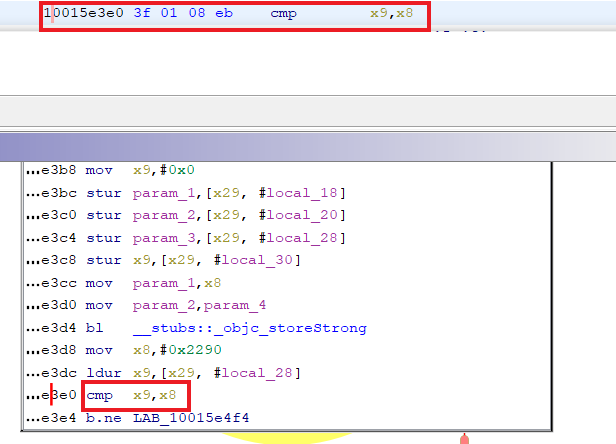The height and width of the screenshot is (444, 616).
Task: Select the stur param_3 local_28 instruction
Action: click(x=185, y=238)
